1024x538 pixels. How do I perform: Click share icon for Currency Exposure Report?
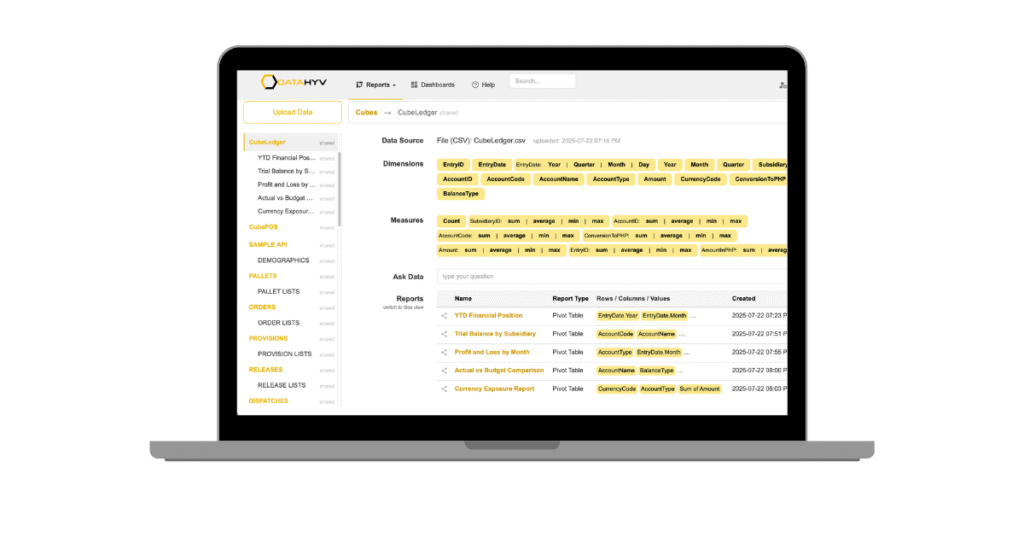(444, 388)
